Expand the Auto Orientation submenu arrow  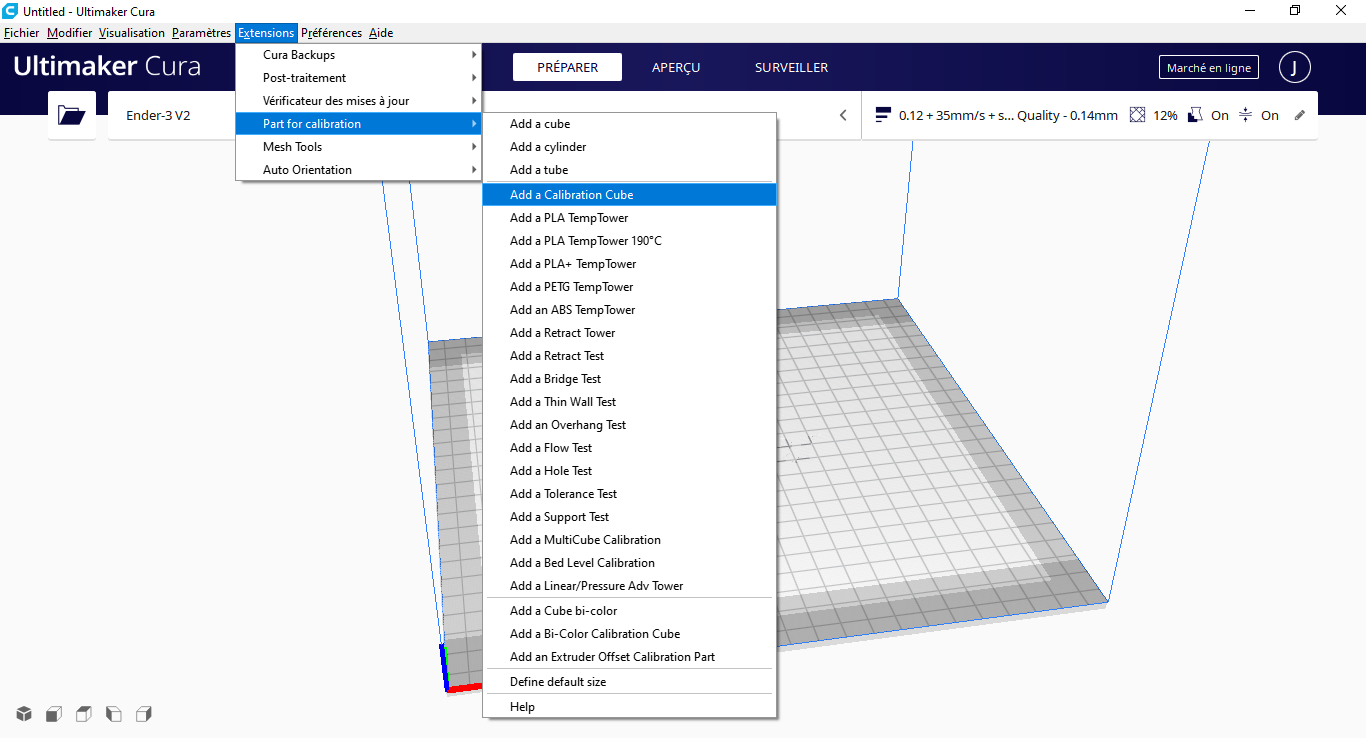click(x=474, y=170)
